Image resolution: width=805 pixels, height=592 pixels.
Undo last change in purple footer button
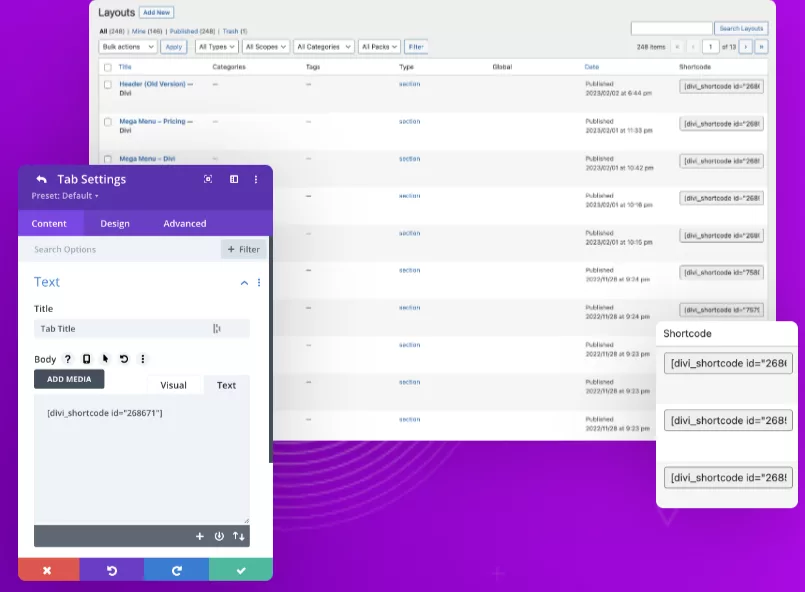pyautogui.click(x=111, y=570)
